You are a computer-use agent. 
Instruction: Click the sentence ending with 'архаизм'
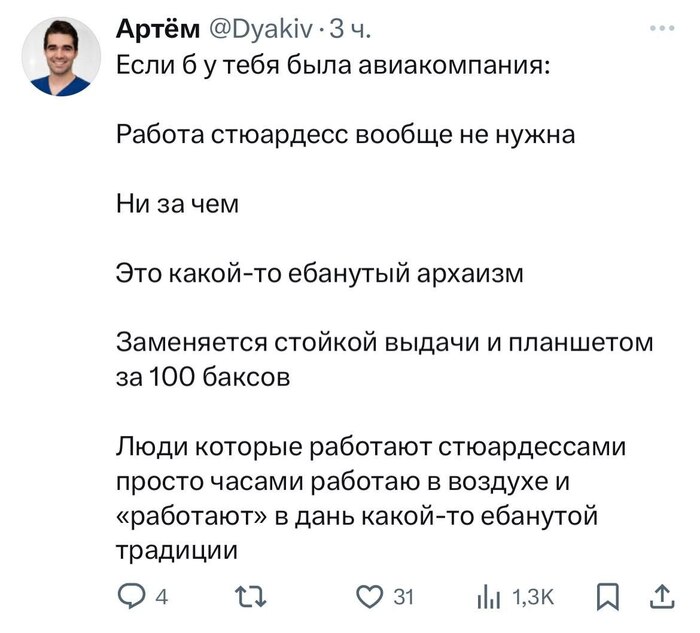(x=321, y=271)
